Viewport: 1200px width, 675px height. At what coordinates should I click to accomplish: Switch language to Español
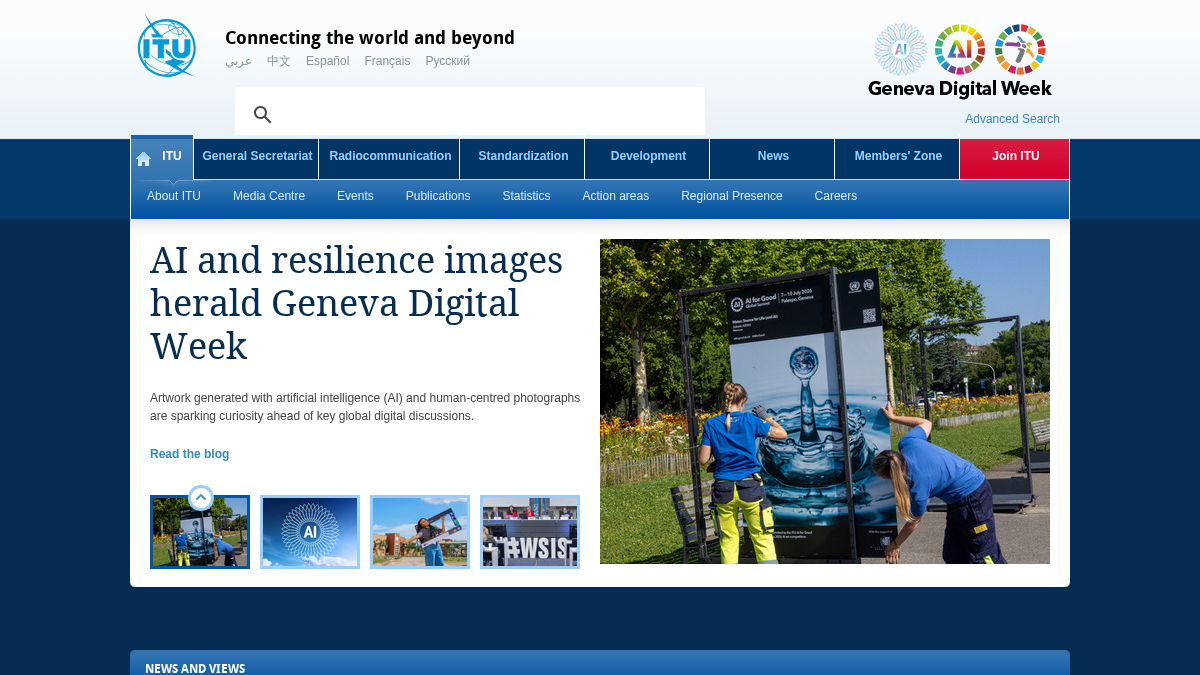328,61
